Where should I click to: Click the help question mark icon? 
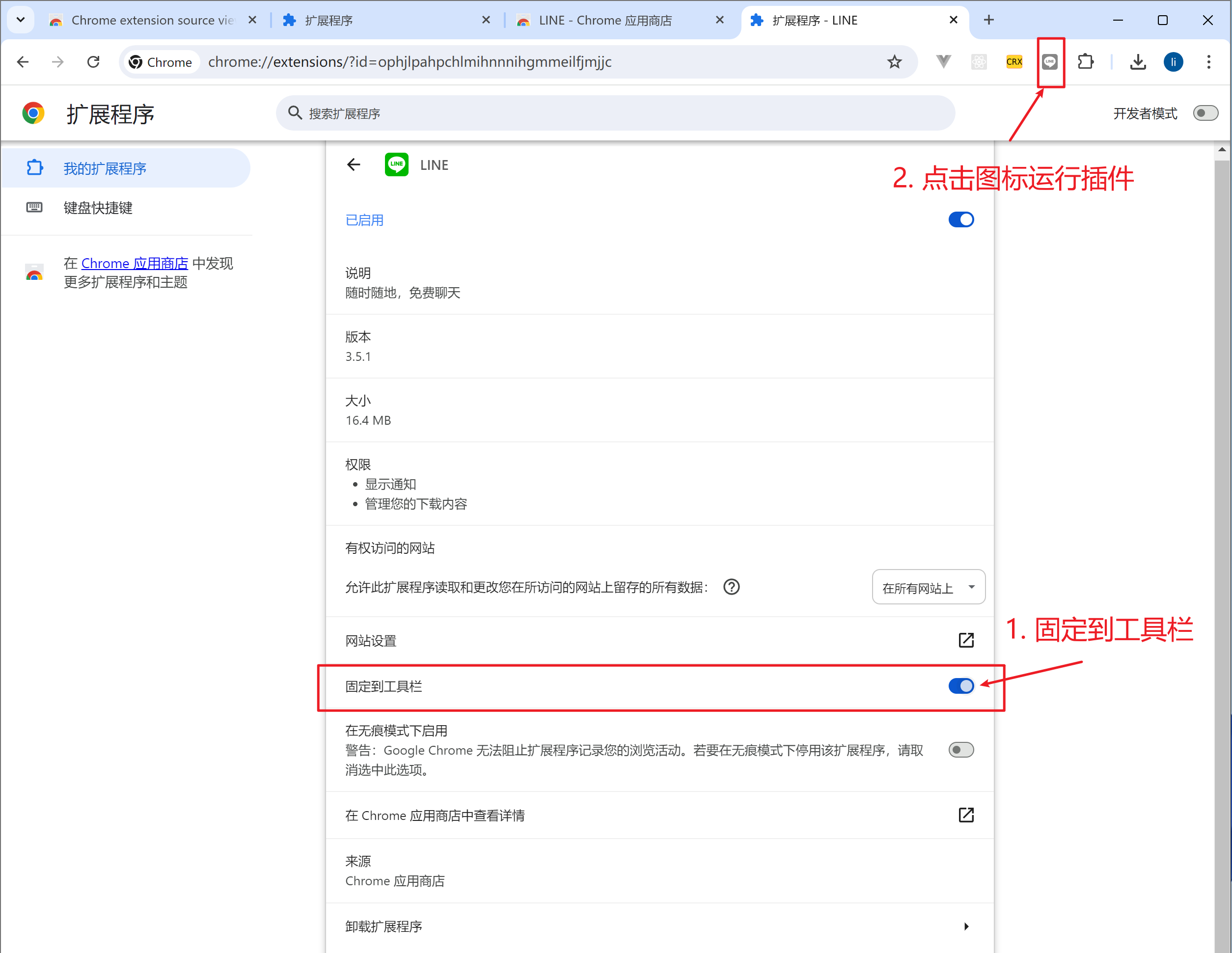click(731, 587)
